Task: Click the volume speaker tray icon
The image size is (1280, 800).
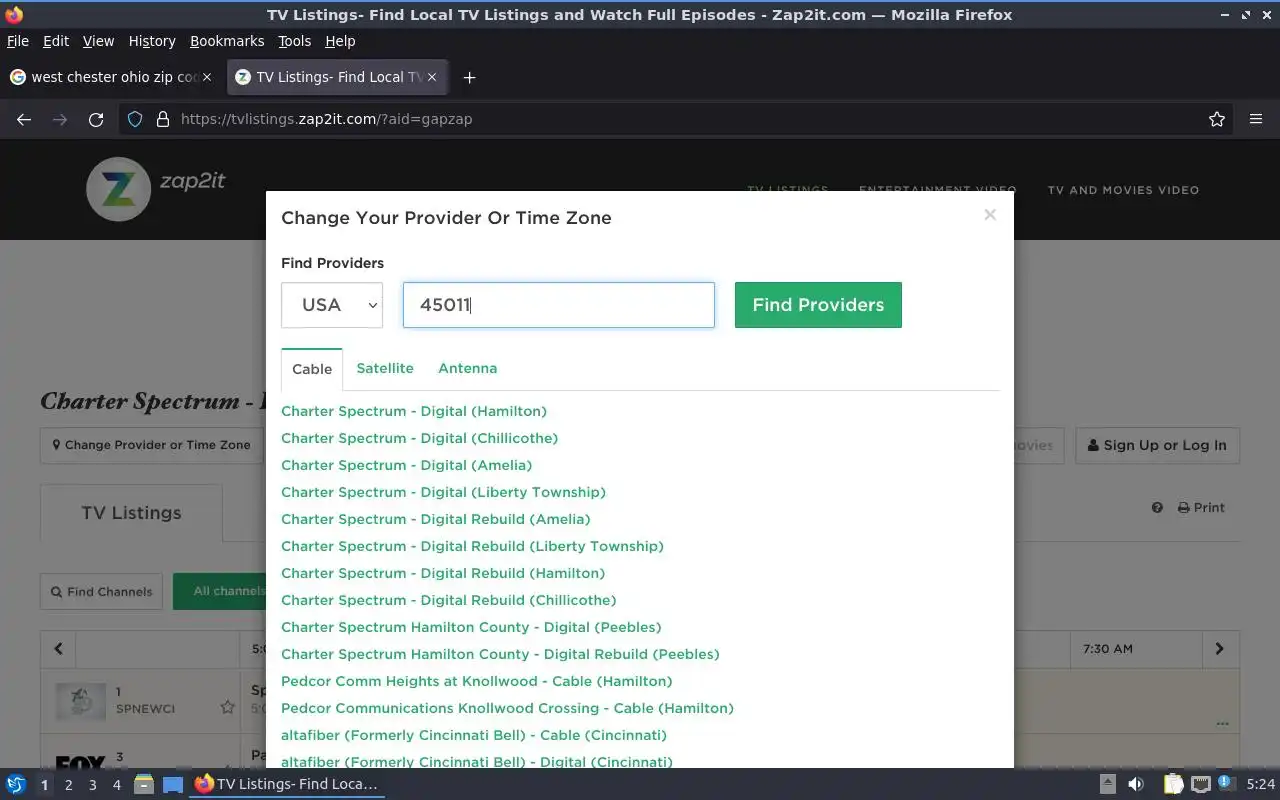Action: click(1136, 784)
